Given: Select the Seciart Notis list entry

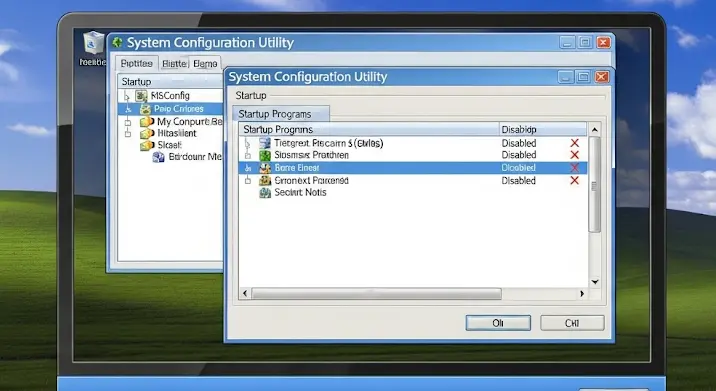Looking at the screenshot, I should coord(300,193).
